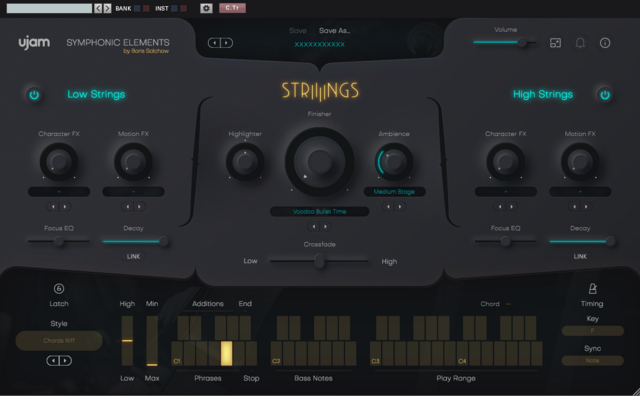The height and width of the screenshot is (396, 640).
Task: Click LINK under Low Strings Decay
Action: pyautogui.click(x=133, y=256)
